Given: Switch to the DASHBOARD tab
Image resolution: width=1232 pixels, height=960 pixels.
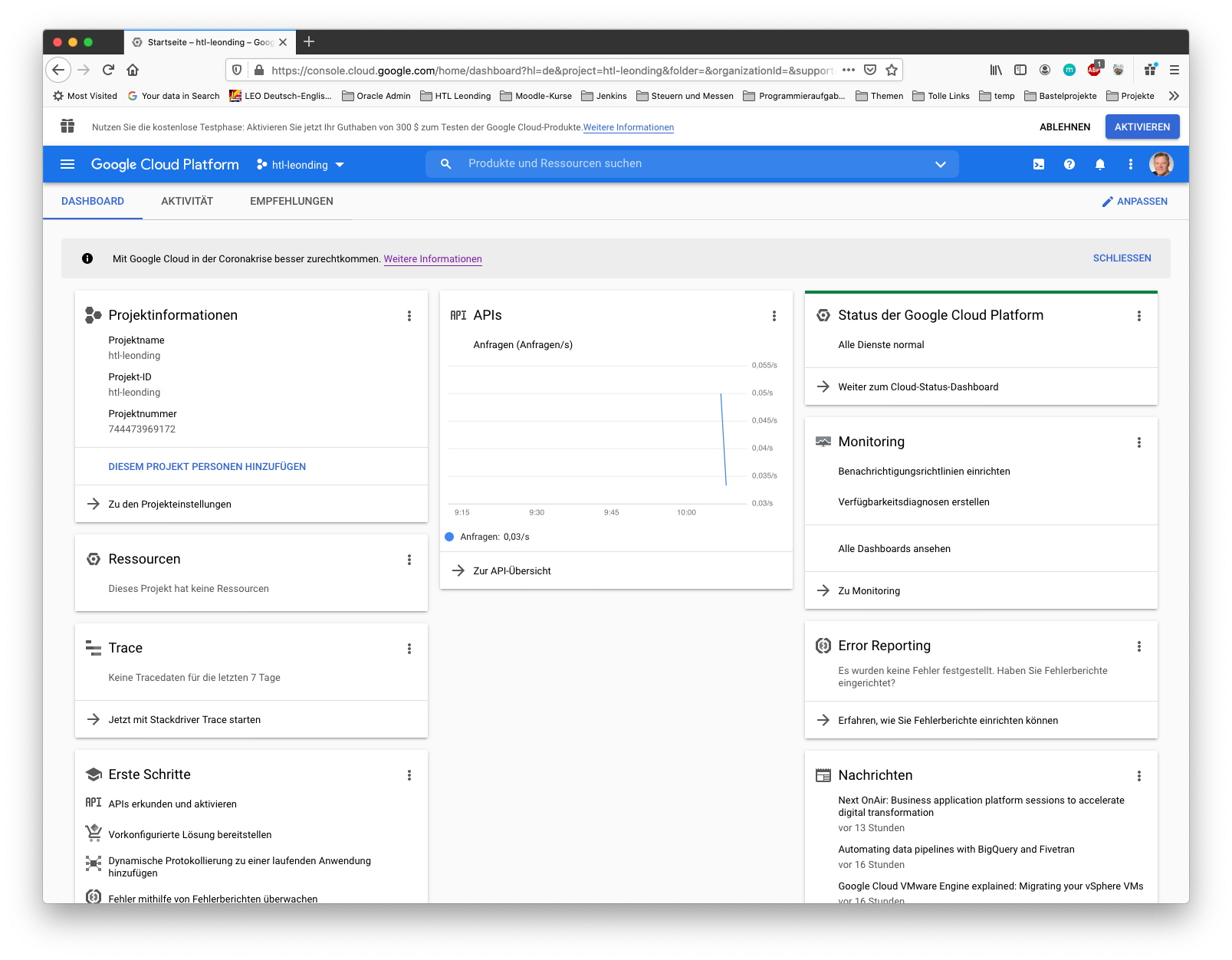Looking at the screenshot, I should click(x=93, y=201).
